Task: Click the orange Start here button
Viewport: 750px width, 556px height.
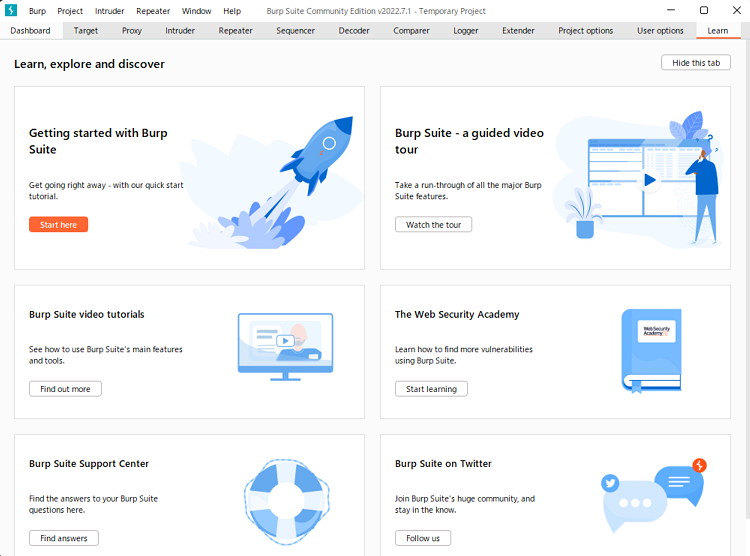Action: 58,224
